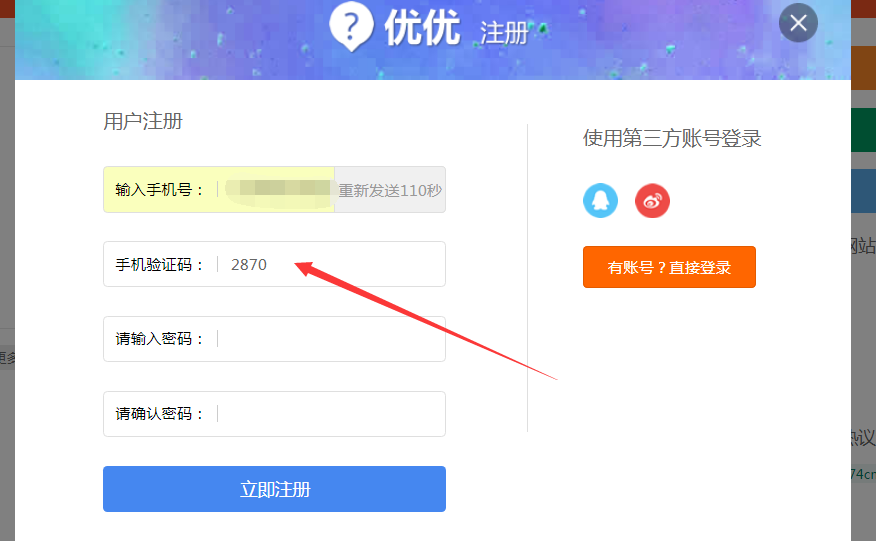Sign in with the QQ penguin icon
Screen dimensions: 876x541
(x=601, y=201)
